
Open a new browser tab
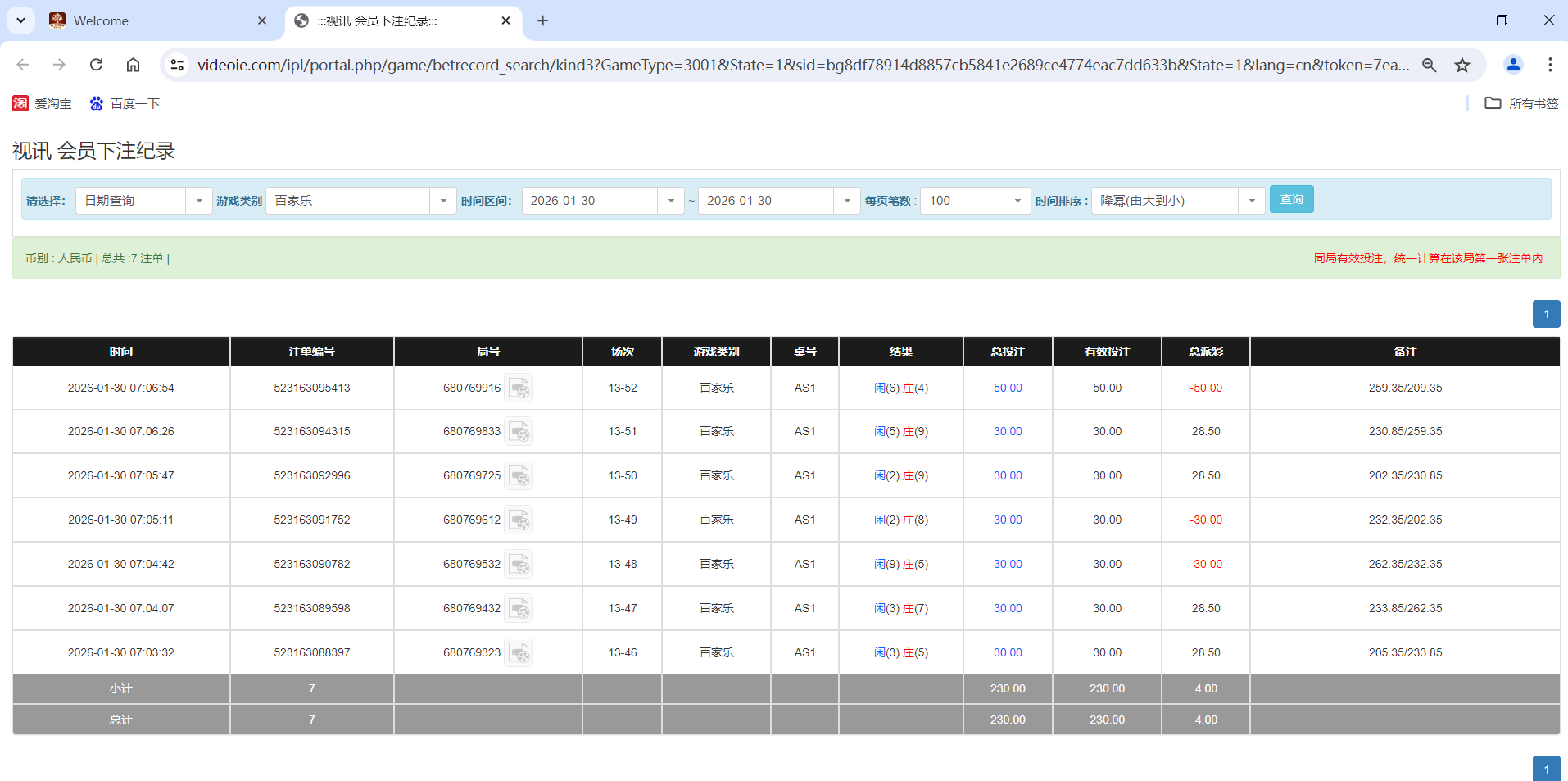(542, 20)
